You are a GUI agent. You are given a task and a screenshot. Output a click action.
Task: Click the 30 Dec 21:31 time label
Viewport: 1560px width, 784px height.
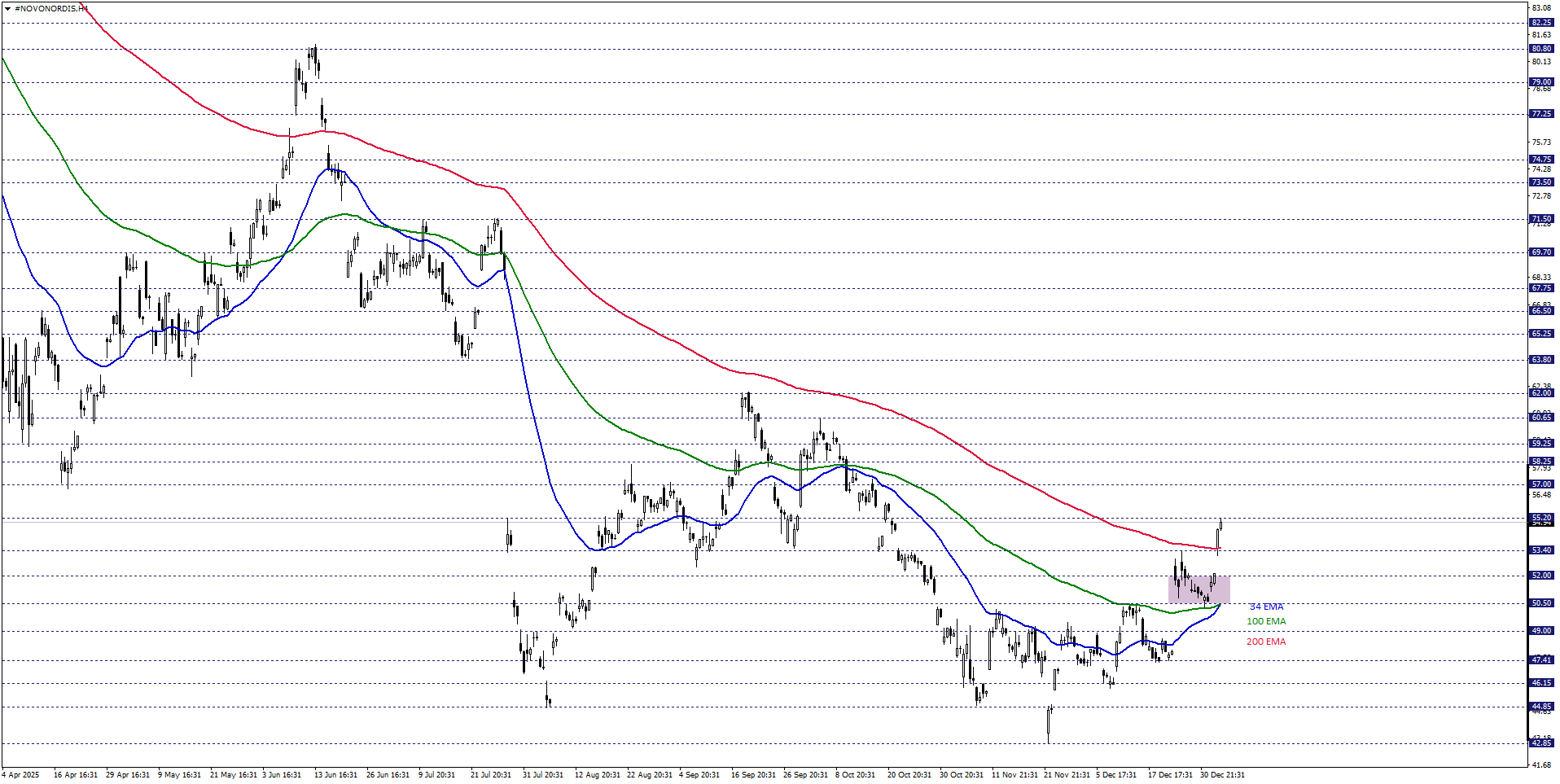(1222, 775)
